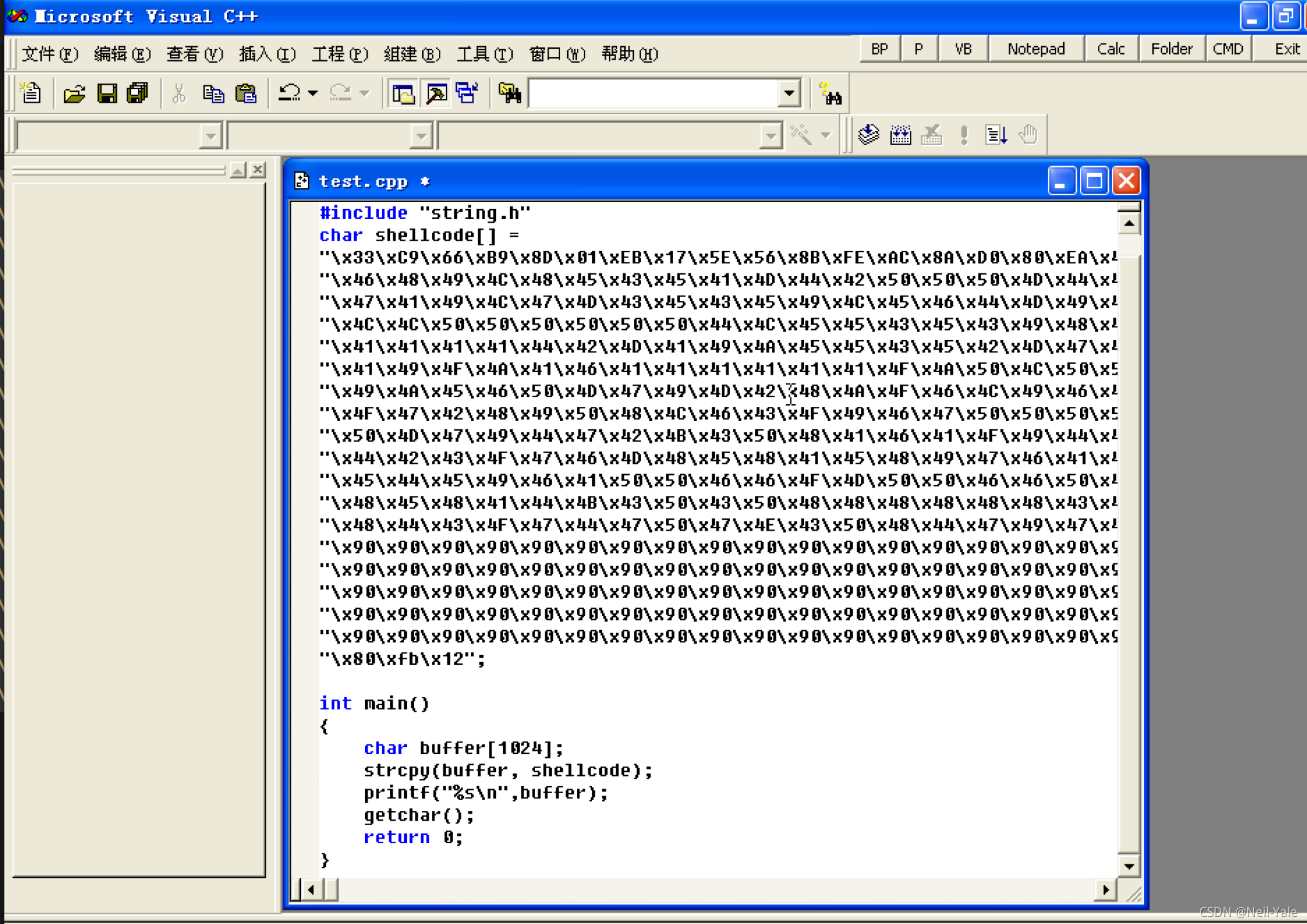
Task: Click the New Text File icon
Action: (x=31, y=94)
